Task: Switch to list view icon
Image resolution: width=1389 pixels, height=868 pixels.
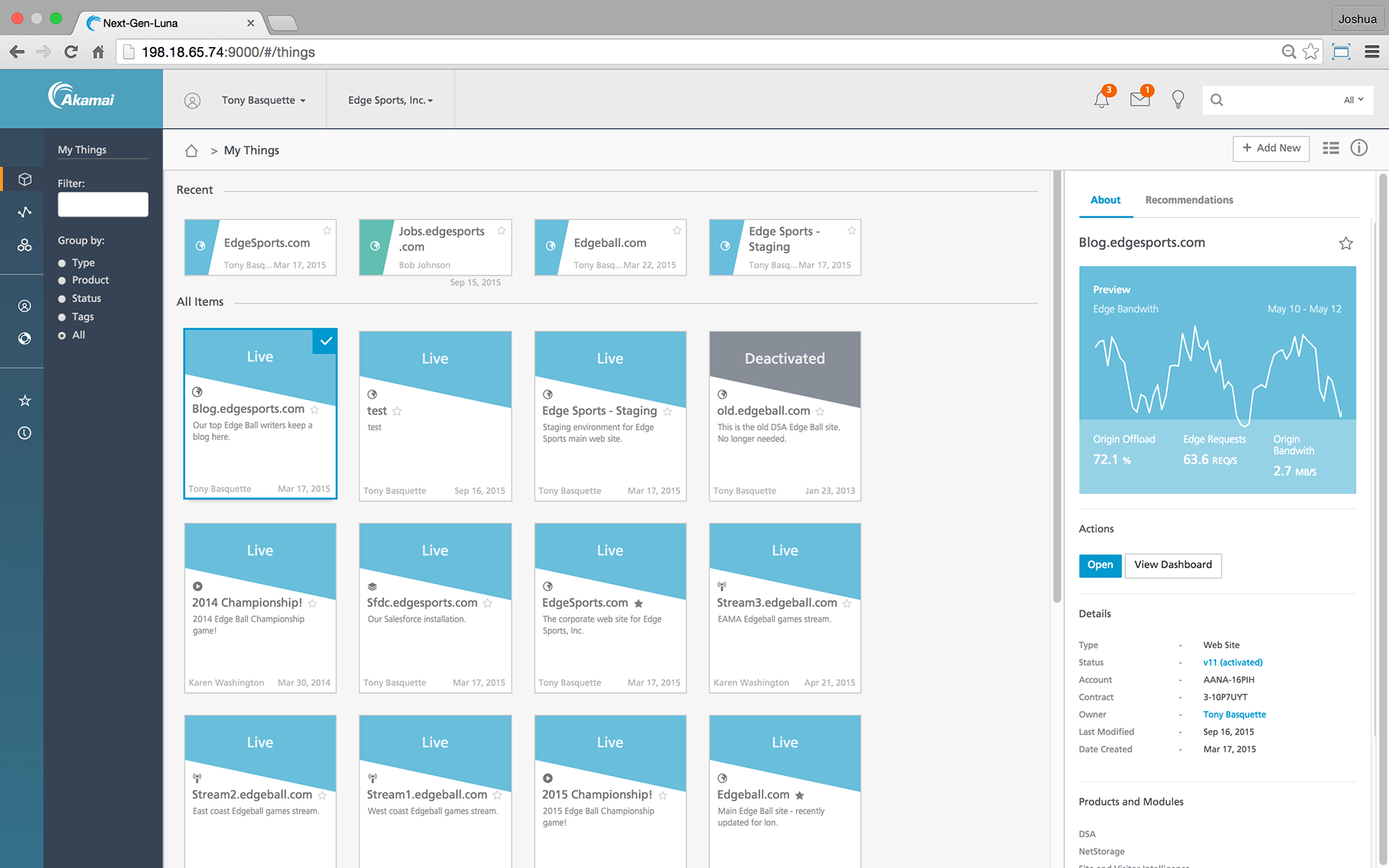Action: 1330,148
